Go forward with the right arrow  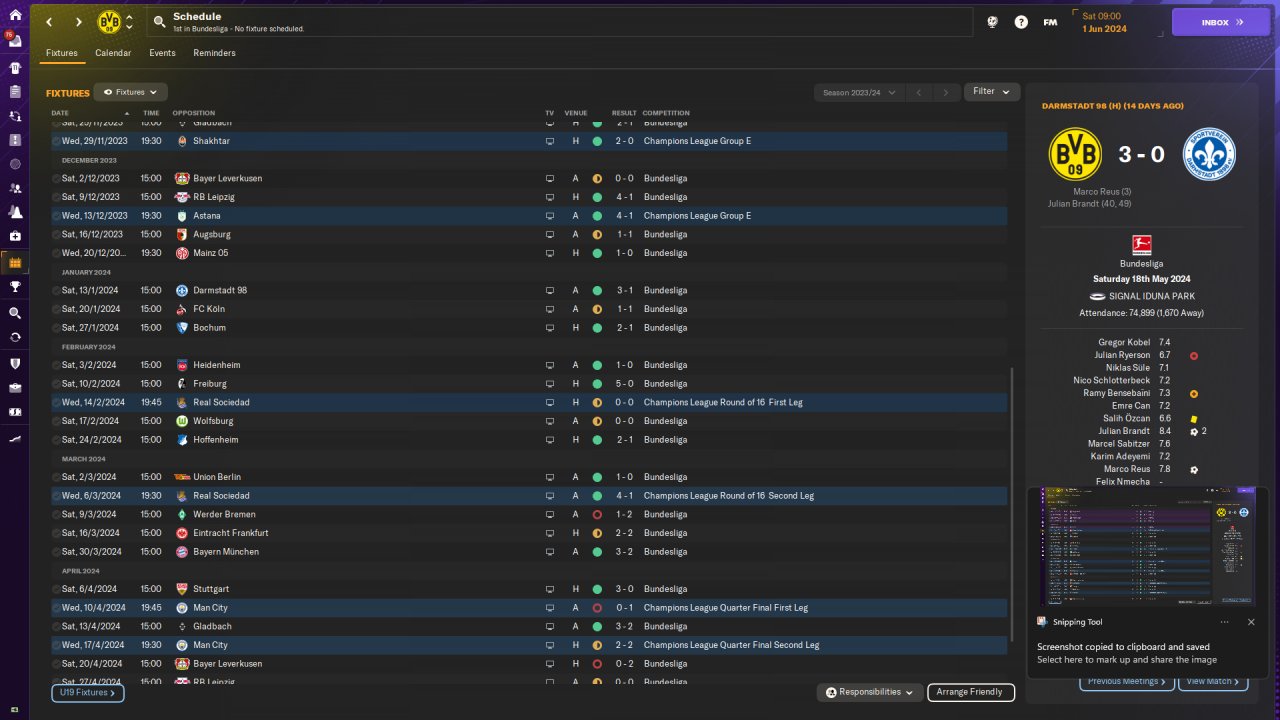(79, 22)
